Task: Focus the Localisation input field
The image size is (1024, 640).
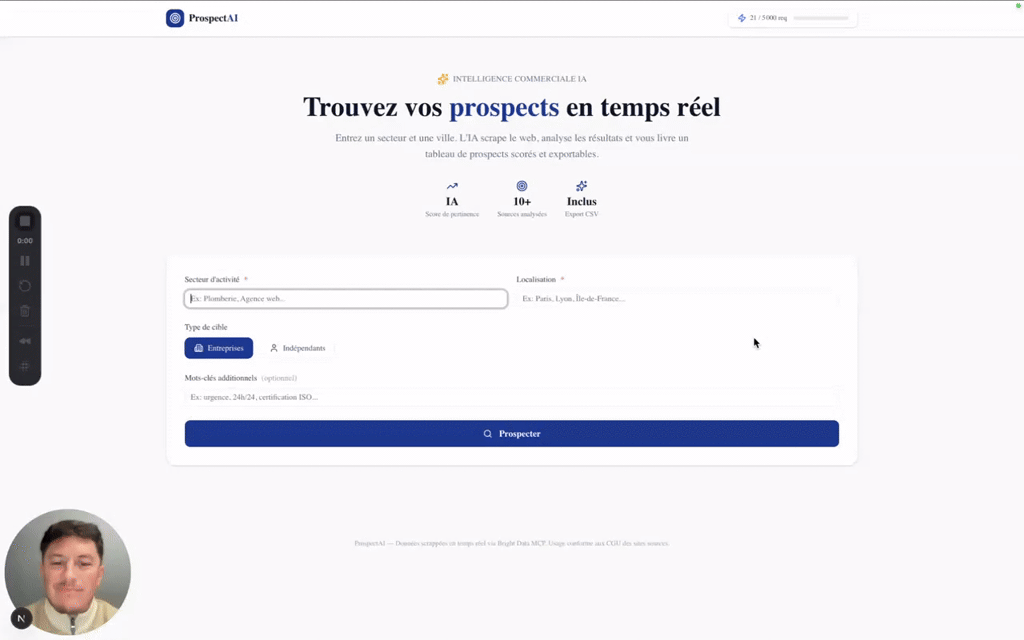Action: tap(677, 298)
